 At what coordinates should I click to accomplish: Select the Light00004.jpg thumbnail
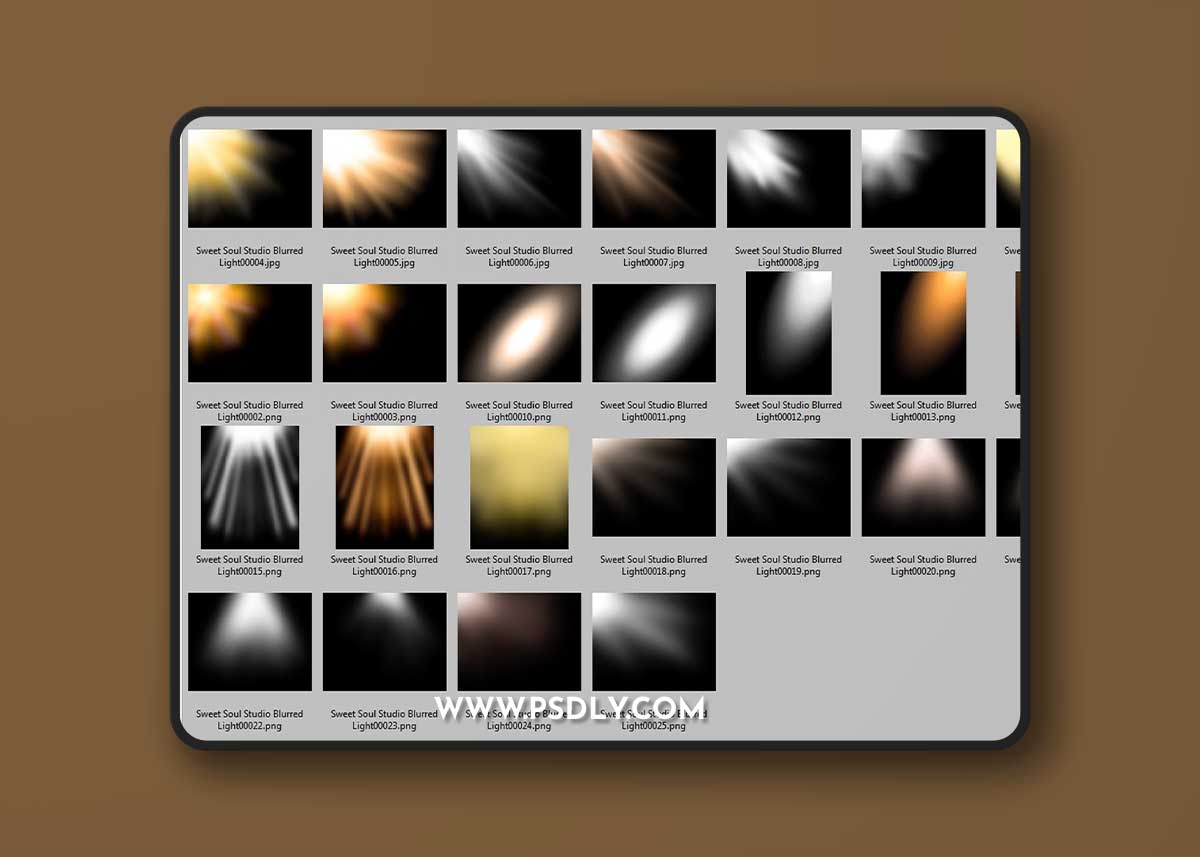tap(250, 176)
